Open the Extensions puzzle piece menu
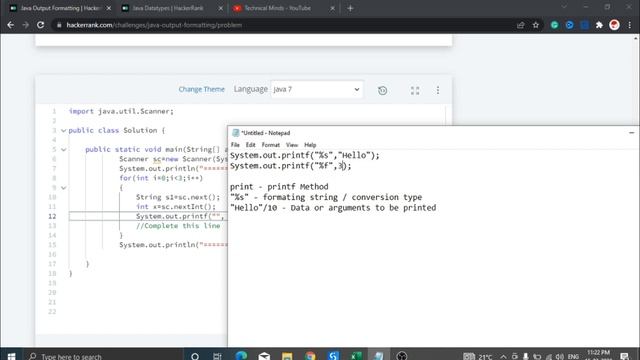Image resolution: width=640 pixels, height=360 pixels. 599,25
